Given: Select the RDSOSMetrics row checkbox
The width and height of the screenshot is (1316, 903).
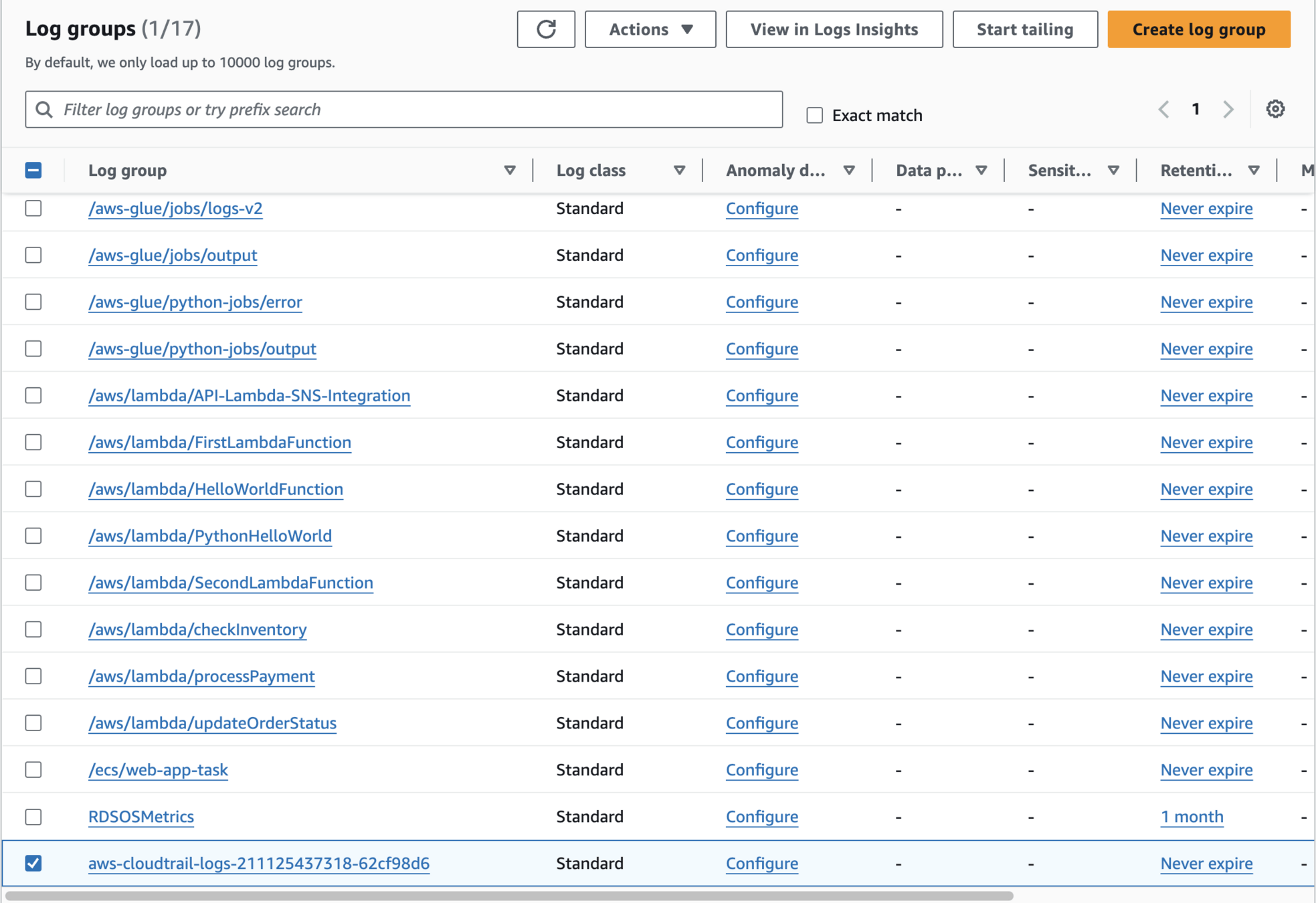Looking at the screenshot, I should tap(33, 817).
